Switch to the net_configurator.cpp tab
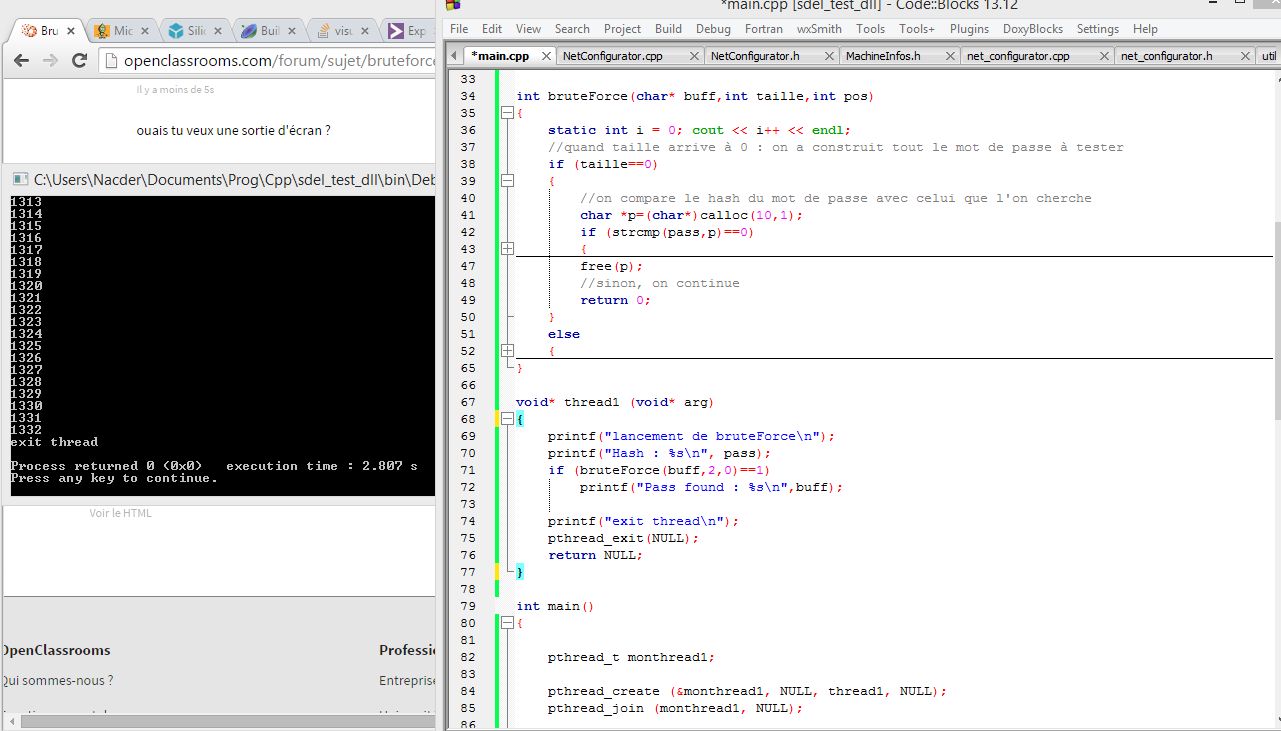The height and width of the screenshot is (731, 1281). click(1017, 56)
